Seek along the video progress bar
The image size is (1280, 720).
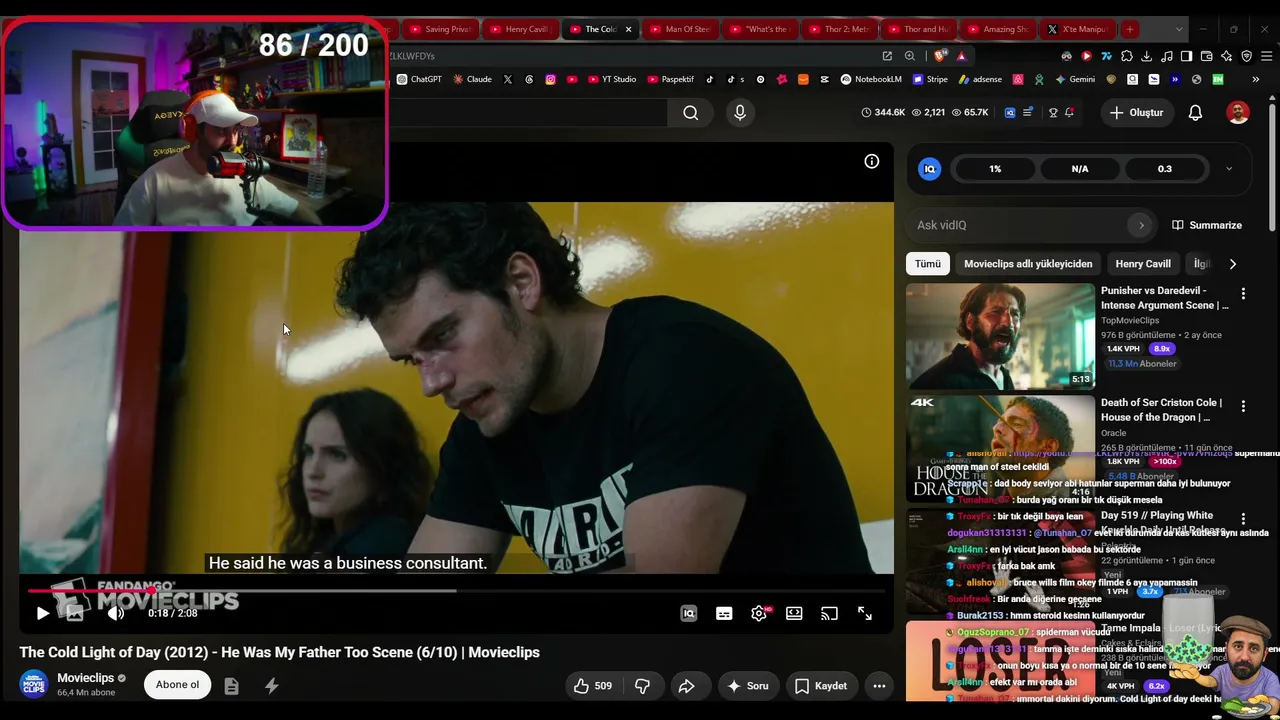pyautogui.click(x=456, y=591)
